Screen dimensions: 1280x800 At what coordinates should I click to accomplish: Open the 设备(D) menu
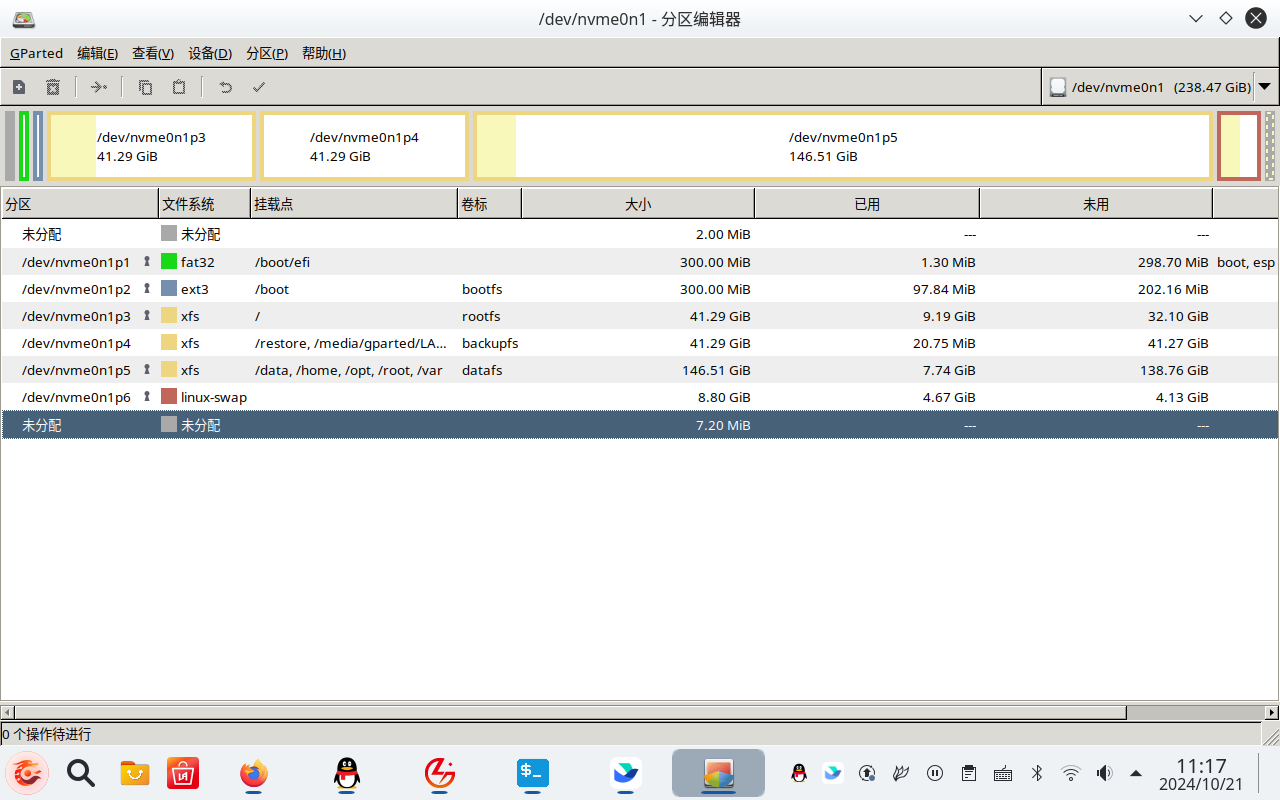(210, 53)
